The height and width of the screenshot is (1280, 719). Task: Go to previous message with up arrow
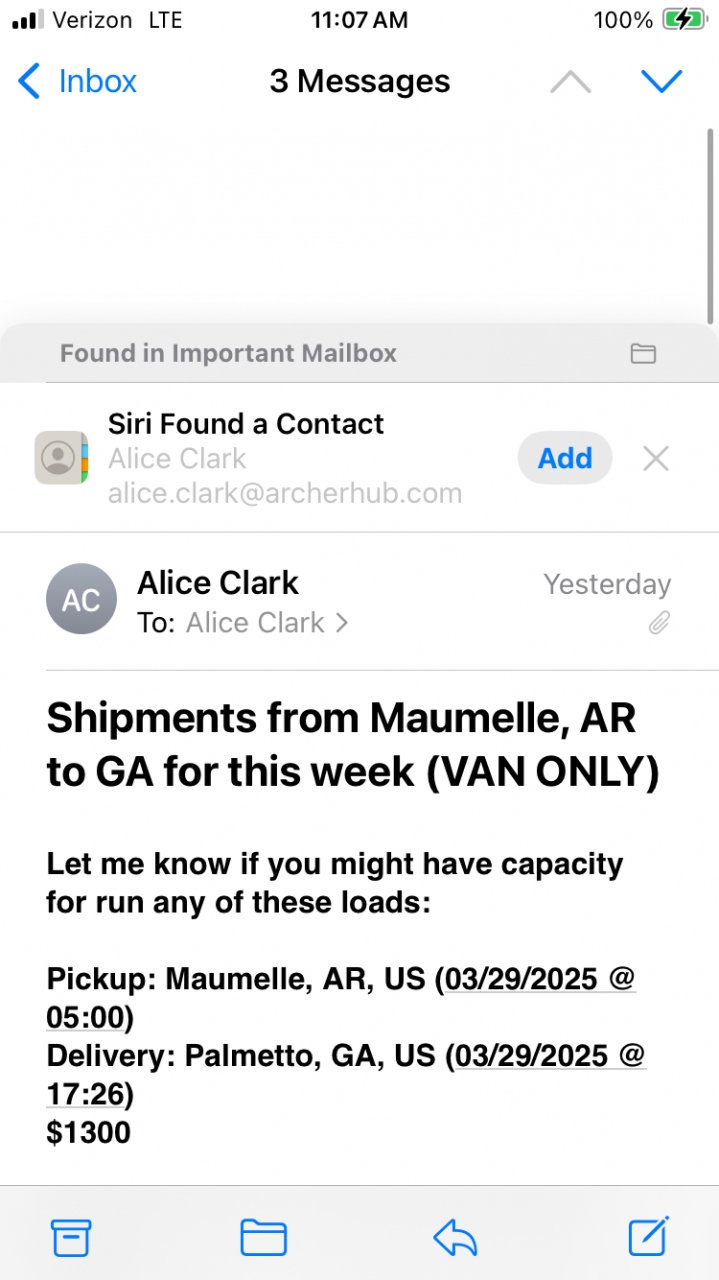(570, 82)
